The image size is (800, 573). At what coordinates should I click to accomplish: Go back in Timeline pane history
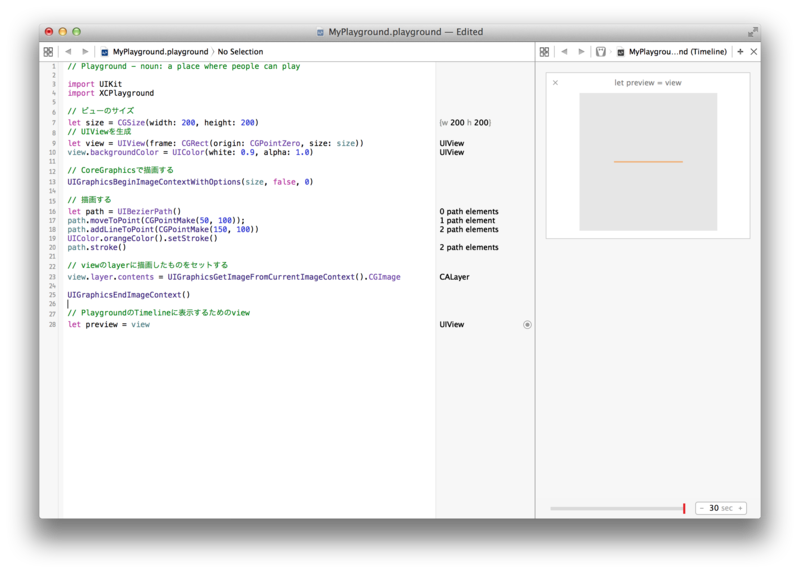point(564,52)
